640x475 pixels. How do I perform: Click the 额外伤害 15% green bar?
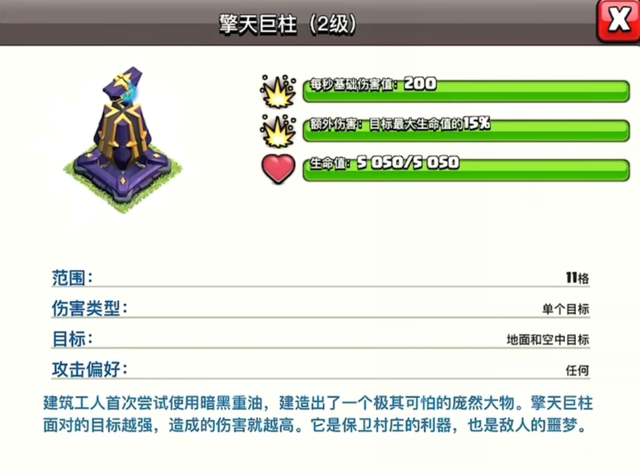point(466,130)
